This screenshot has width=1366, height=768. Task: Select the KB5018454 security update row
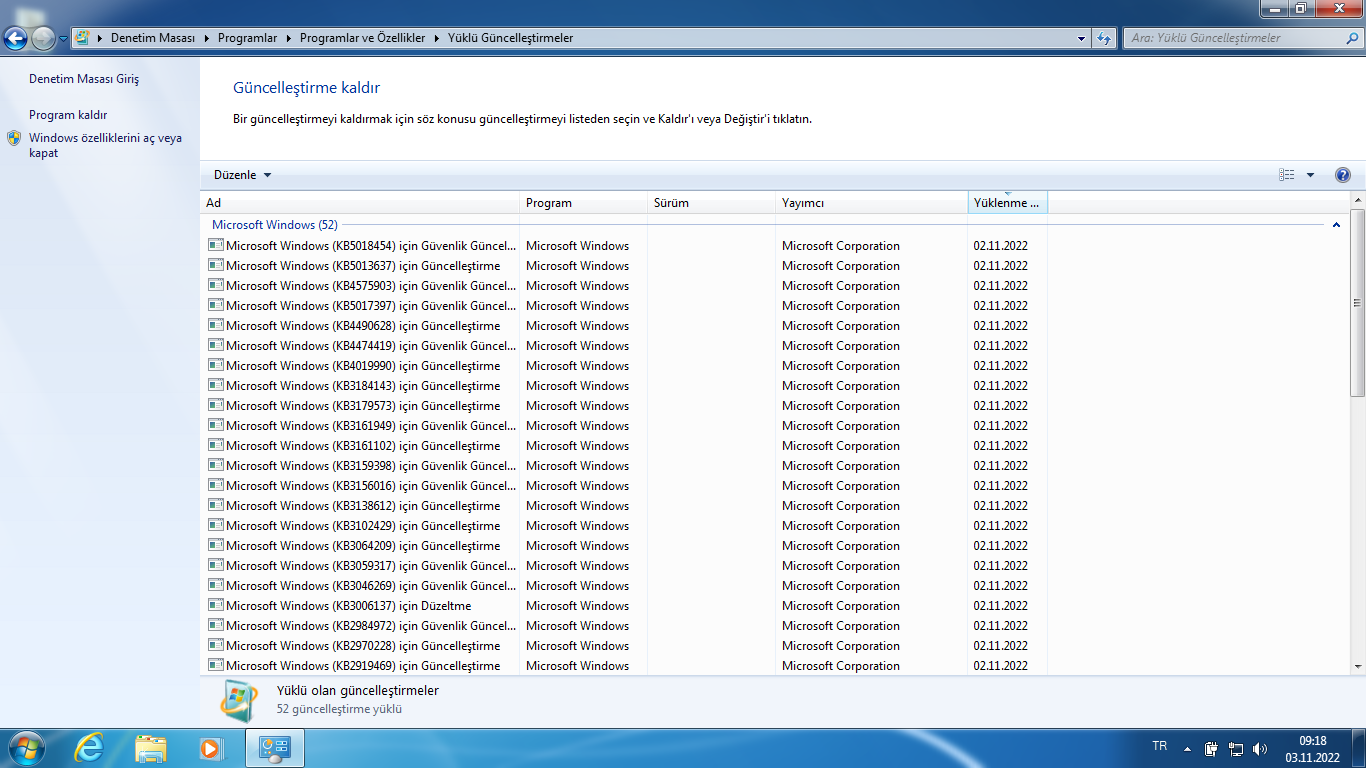tap(370, 246)
